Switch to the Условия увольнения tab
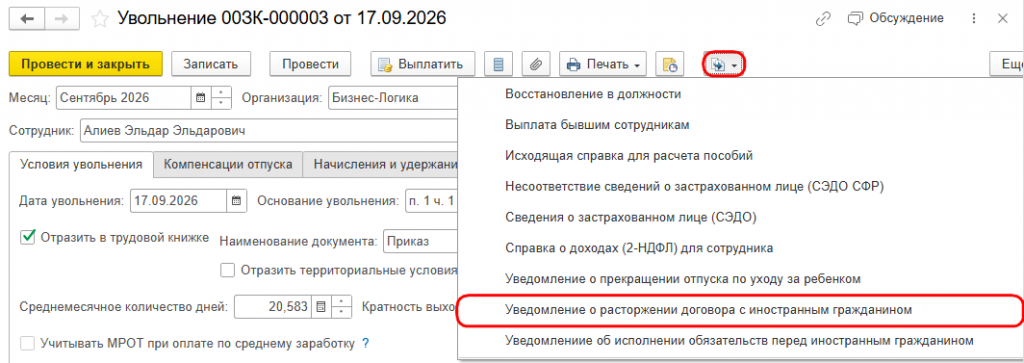The height and width of the screenshot is (363, 1024). 81,165
